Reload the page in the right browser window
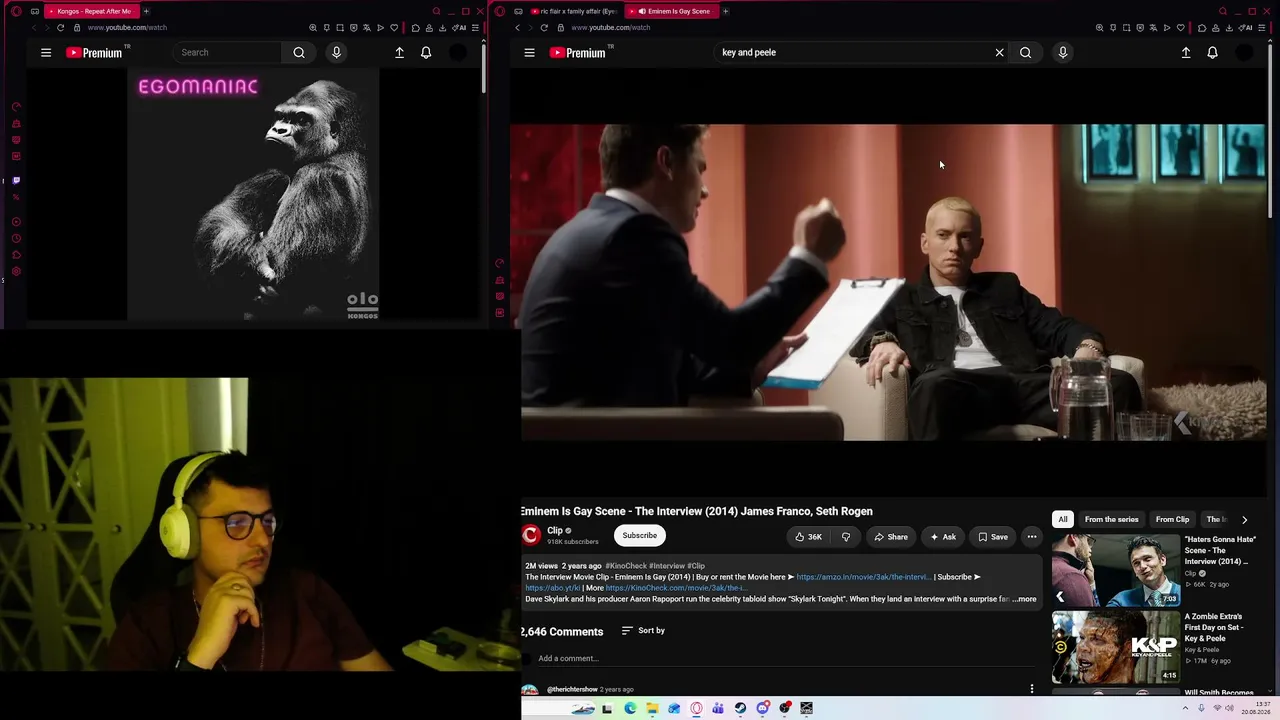Screen dimensions: 1280x720 (x=544, y=27)
